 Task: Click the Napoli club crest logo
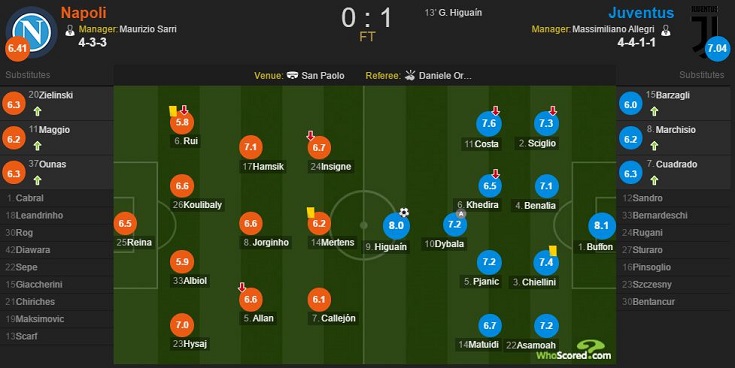click(32, 32)
